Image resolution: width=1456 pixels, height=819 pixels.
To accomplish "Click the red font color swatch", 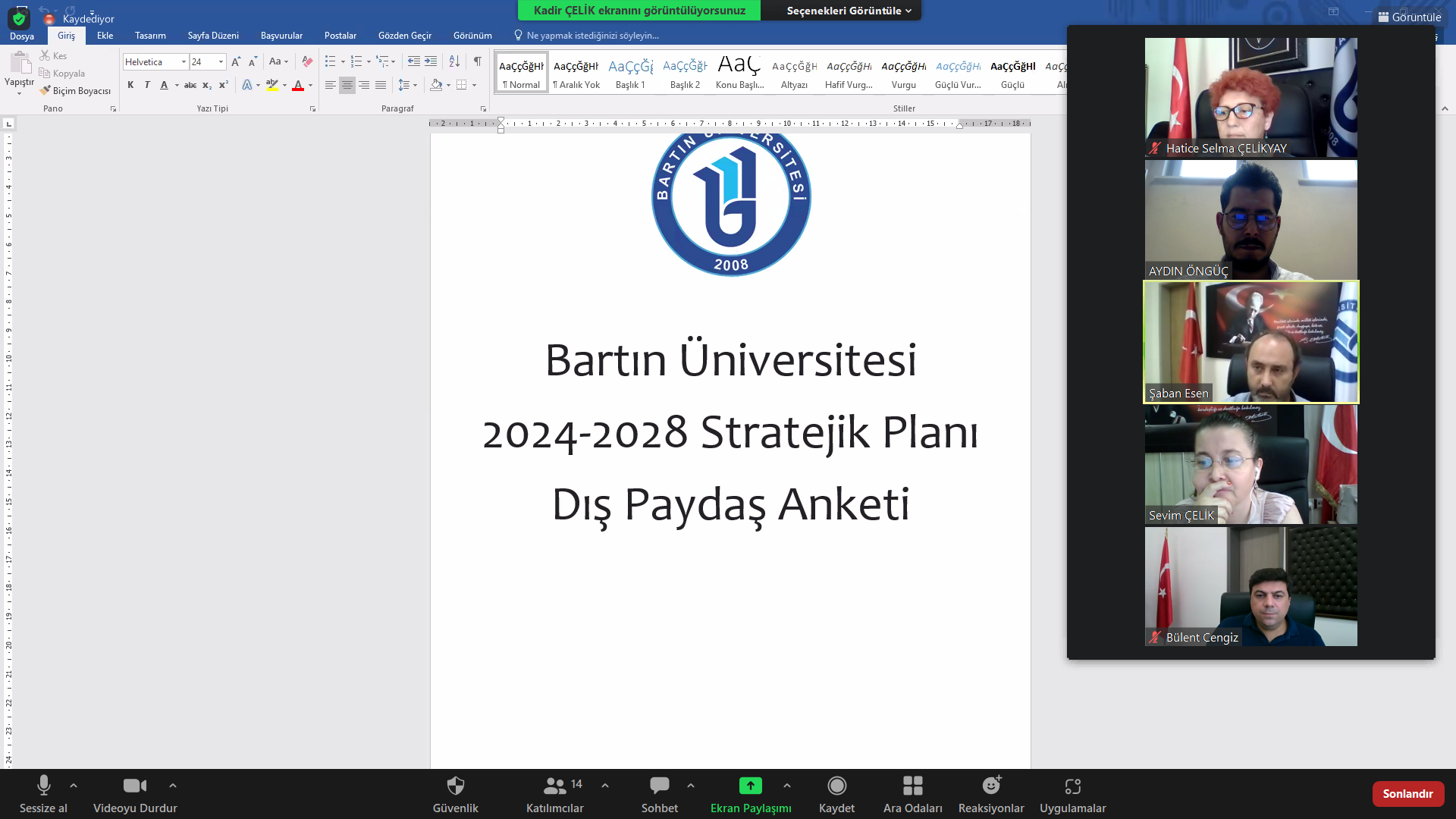I will point(298,86).
